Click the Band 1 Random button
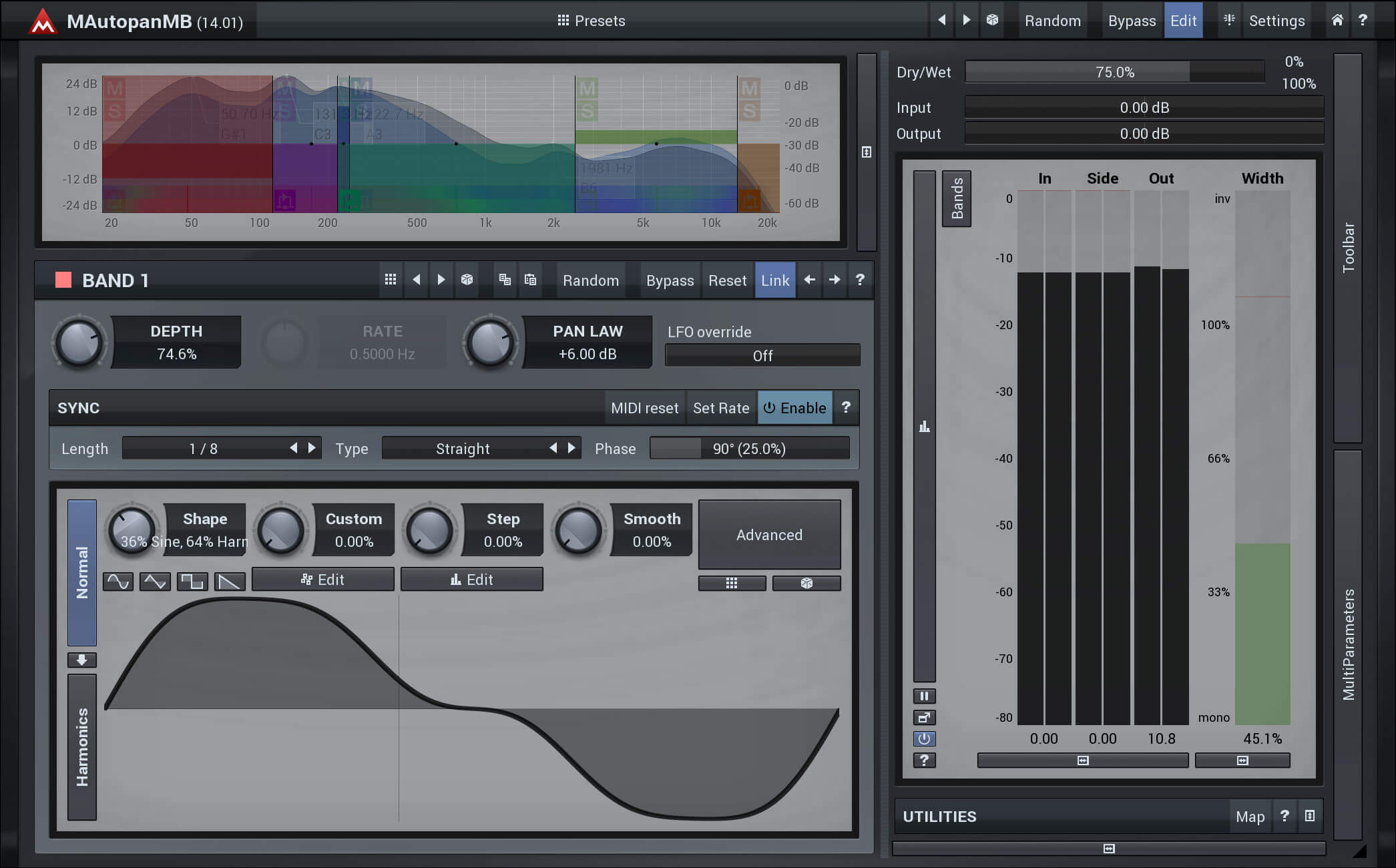The width and height of the screenshot is (1396, 868). point(590,280)
